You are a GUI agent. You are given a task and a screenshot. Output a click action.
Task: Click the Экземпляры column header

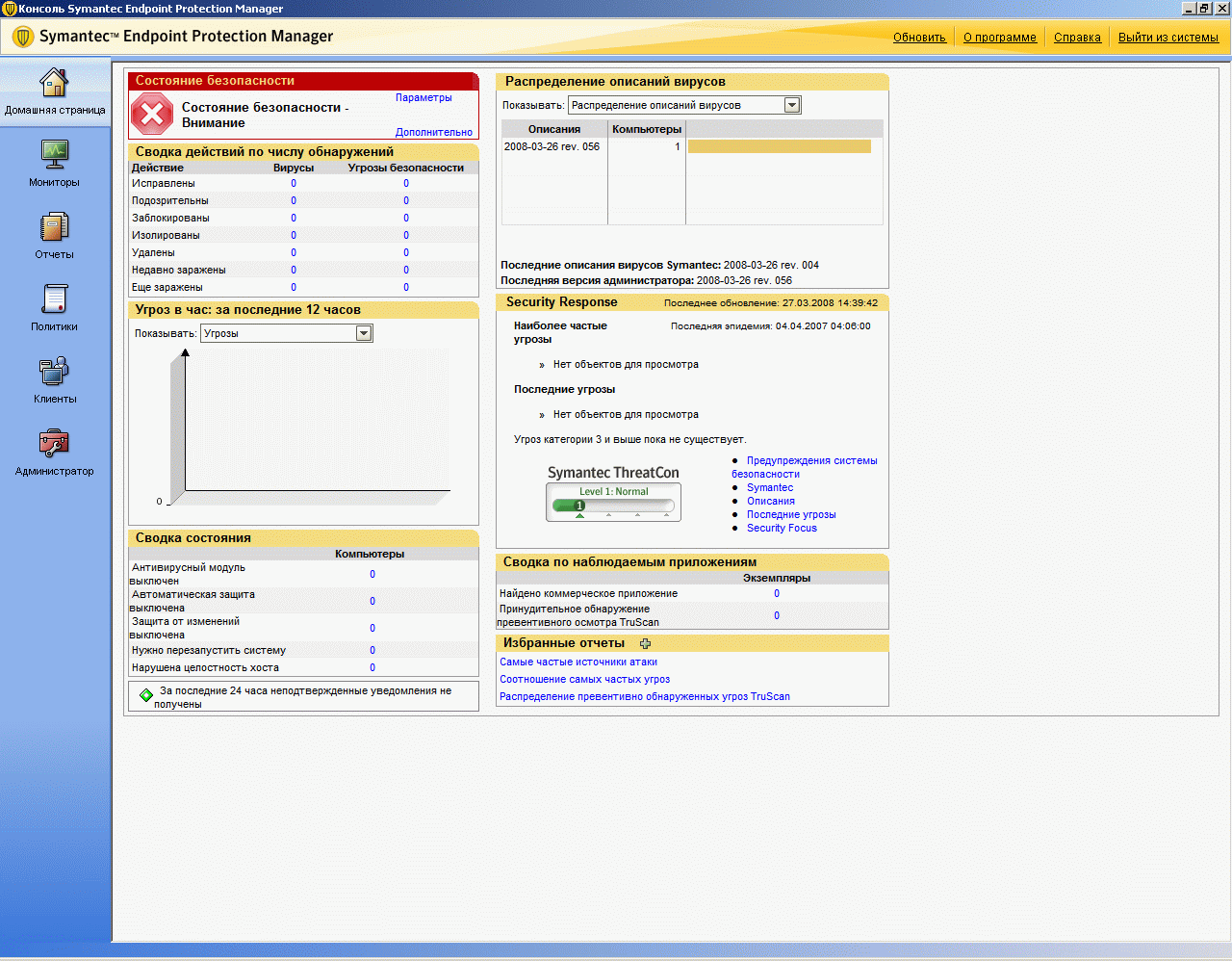click(x=777, y=578)
